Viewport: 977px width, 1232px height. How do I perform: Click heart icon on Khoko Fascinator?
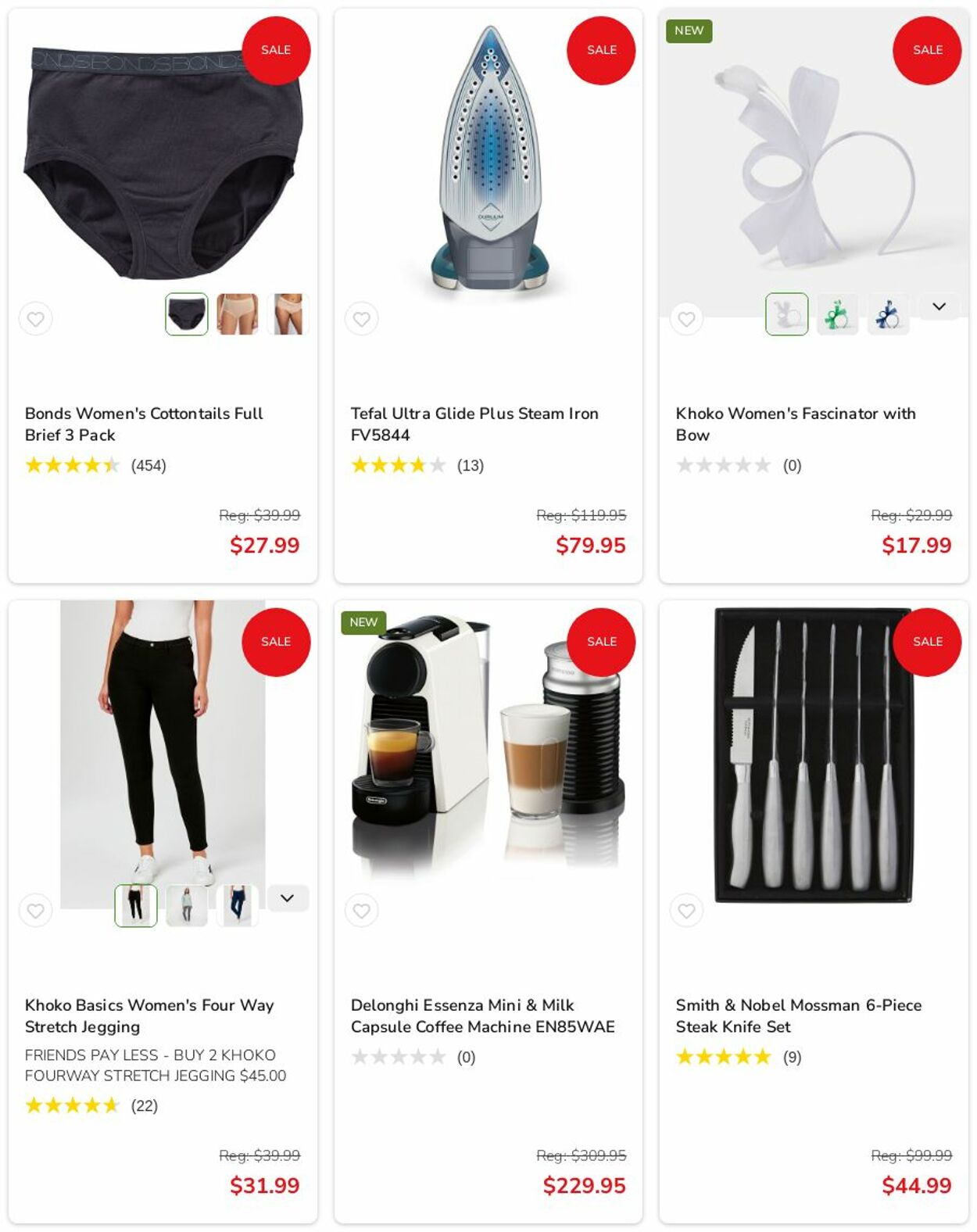click(x=686, y=319)
